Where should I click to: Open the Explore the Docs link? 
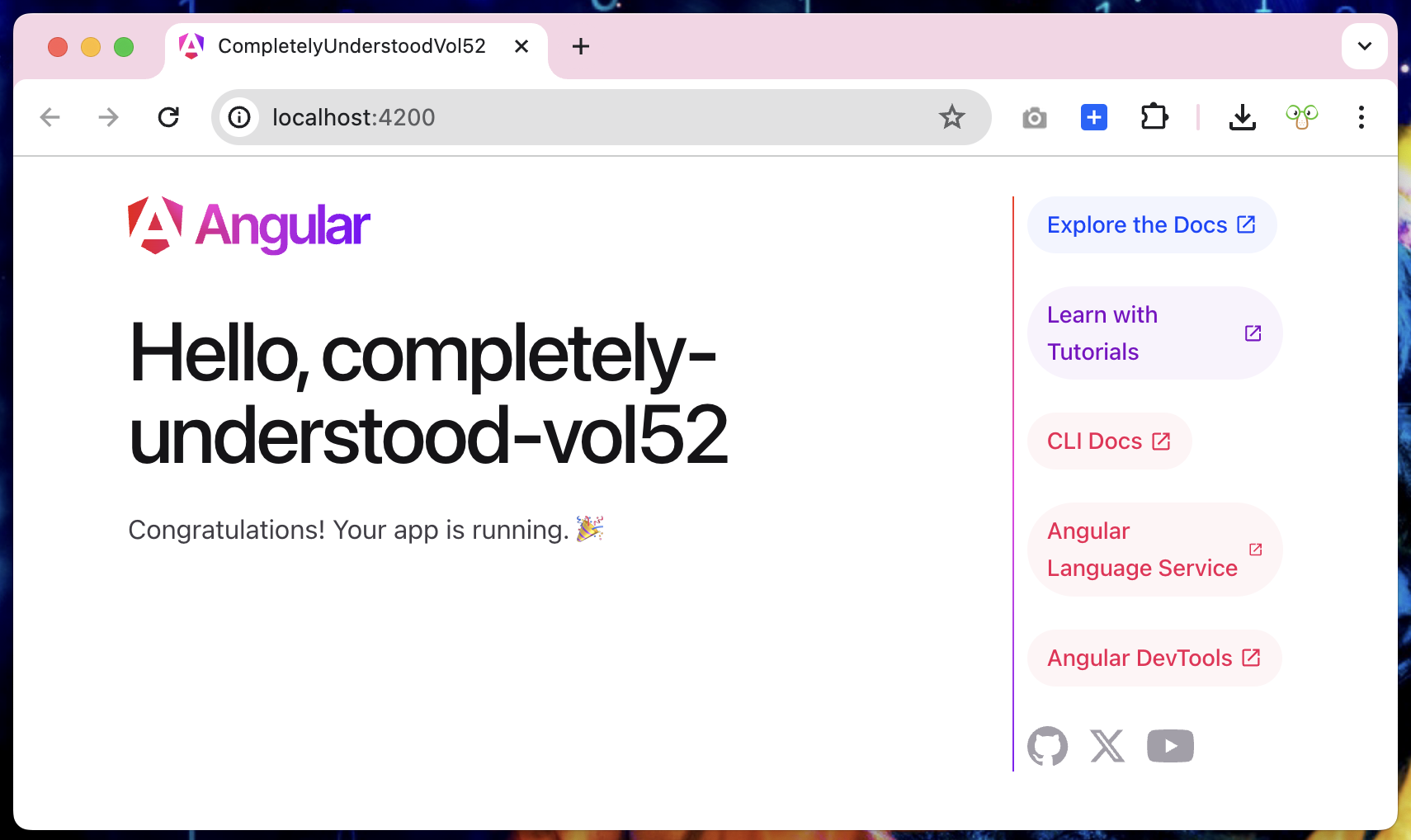[1151, 225]
